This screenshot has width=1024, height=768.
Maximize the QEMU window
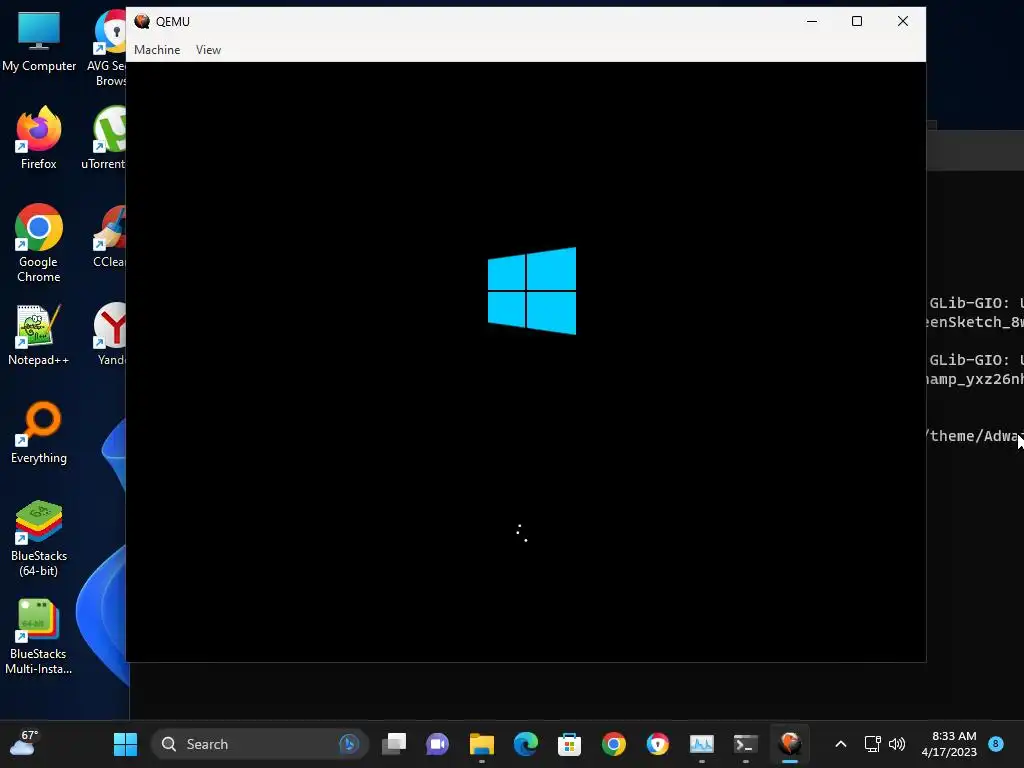pos(857,22)
